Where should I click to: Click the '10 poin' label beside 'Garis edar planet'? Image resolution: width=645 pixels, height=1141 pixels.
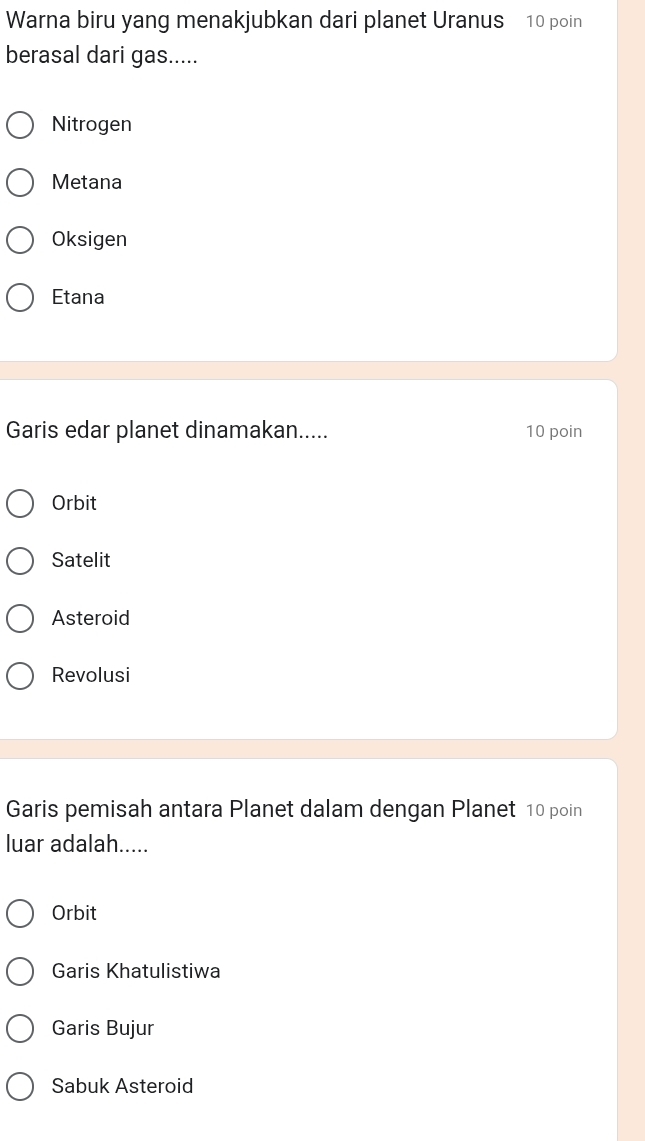pyautogui.click(x=553, y=432)
